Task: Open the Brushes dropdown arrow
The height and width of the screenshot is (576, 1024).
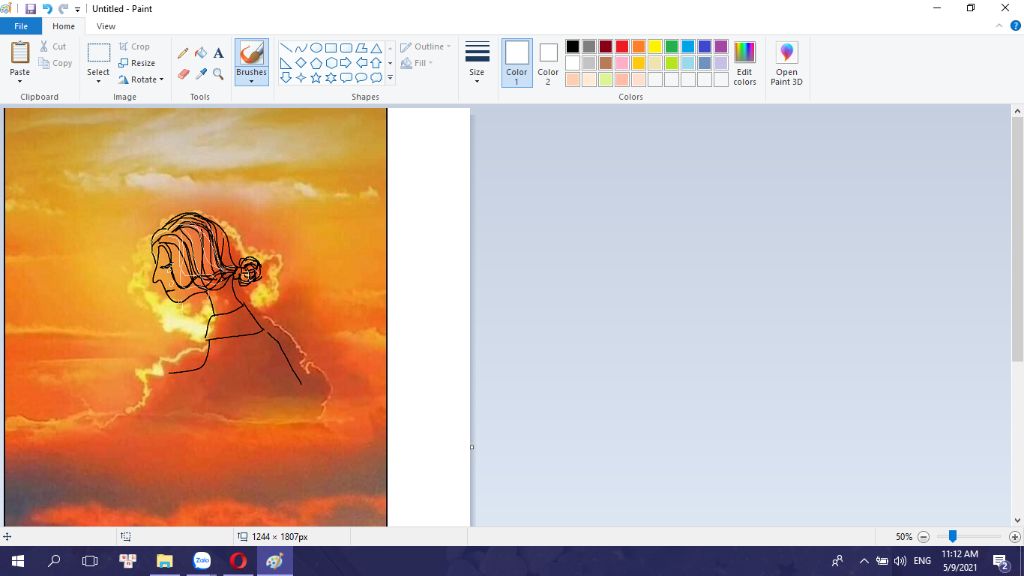Action: click(251, 80)
